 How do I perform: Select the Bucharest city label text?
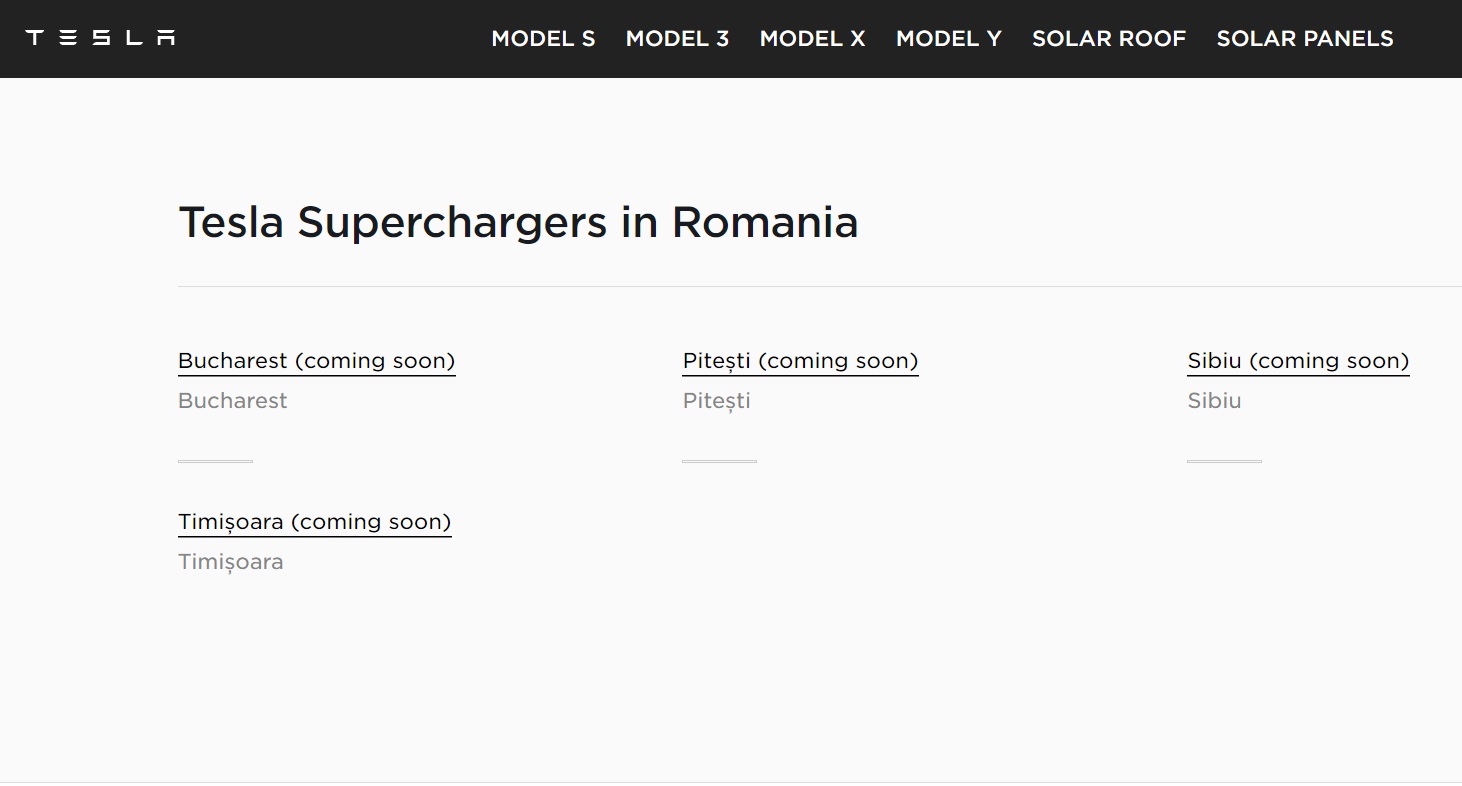coord(232,400)
